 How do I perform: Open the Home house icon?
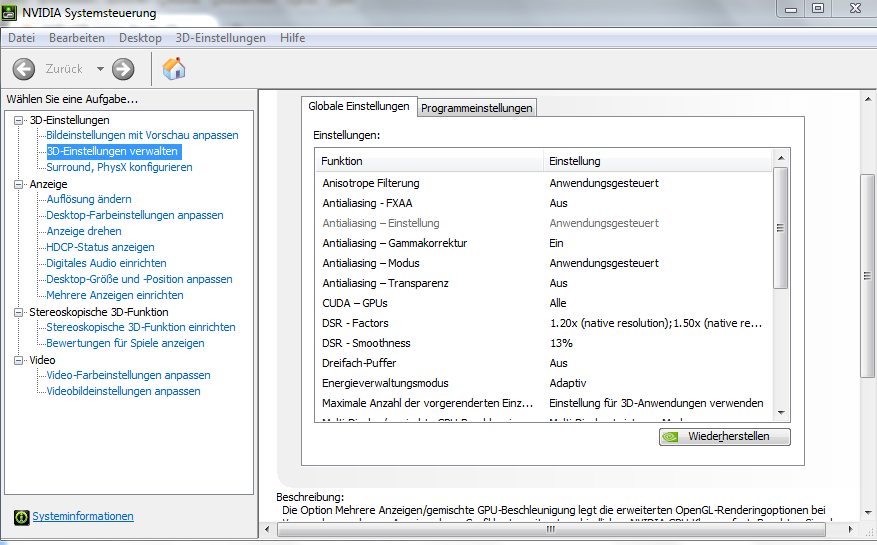(174, 69)
